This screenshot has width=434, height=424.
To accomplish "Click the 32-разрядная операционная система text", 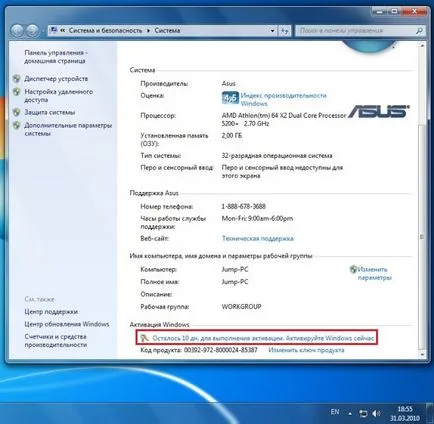I will (277, 156).
